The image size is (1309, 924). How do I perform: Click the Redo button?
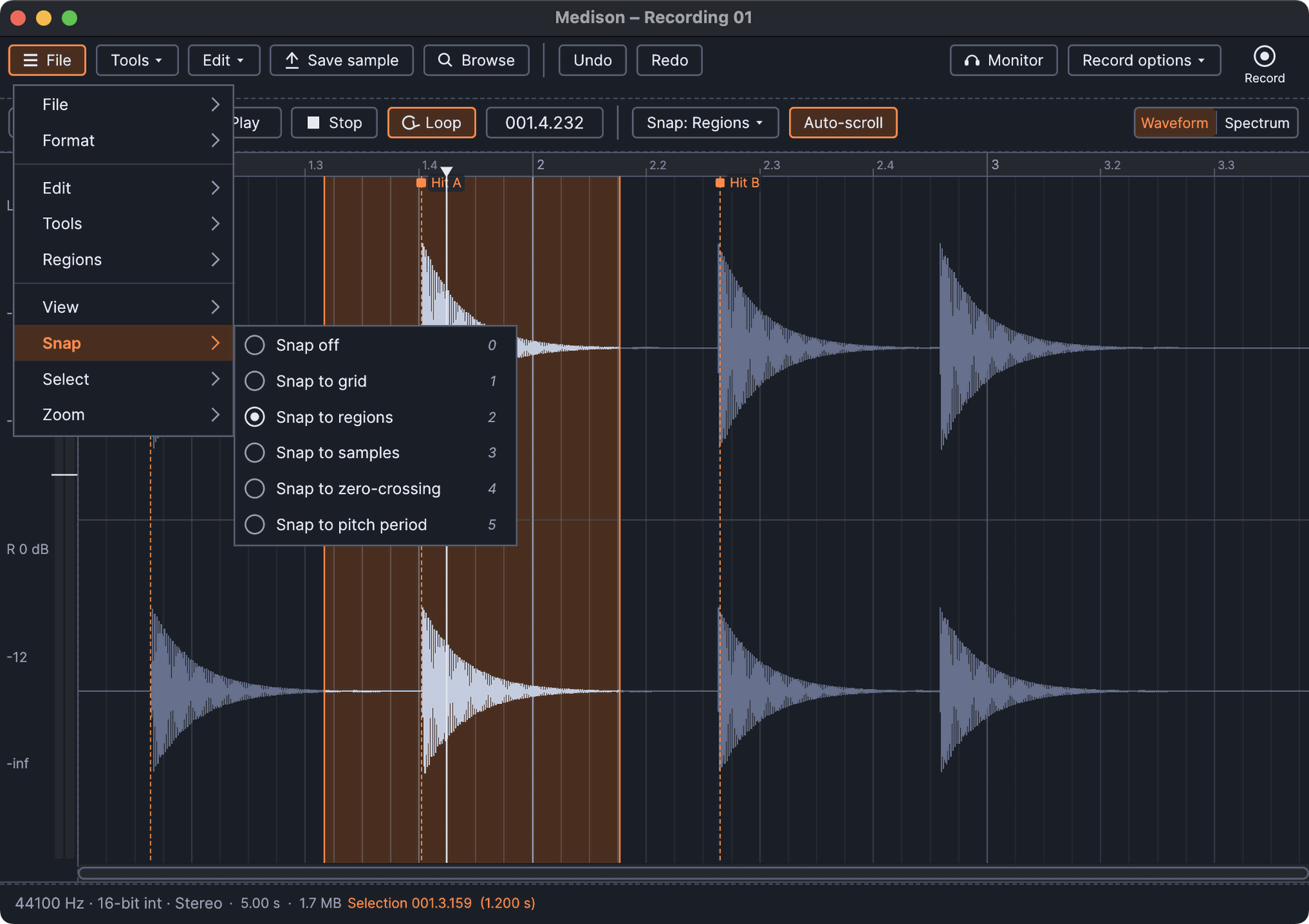(669, 60)
